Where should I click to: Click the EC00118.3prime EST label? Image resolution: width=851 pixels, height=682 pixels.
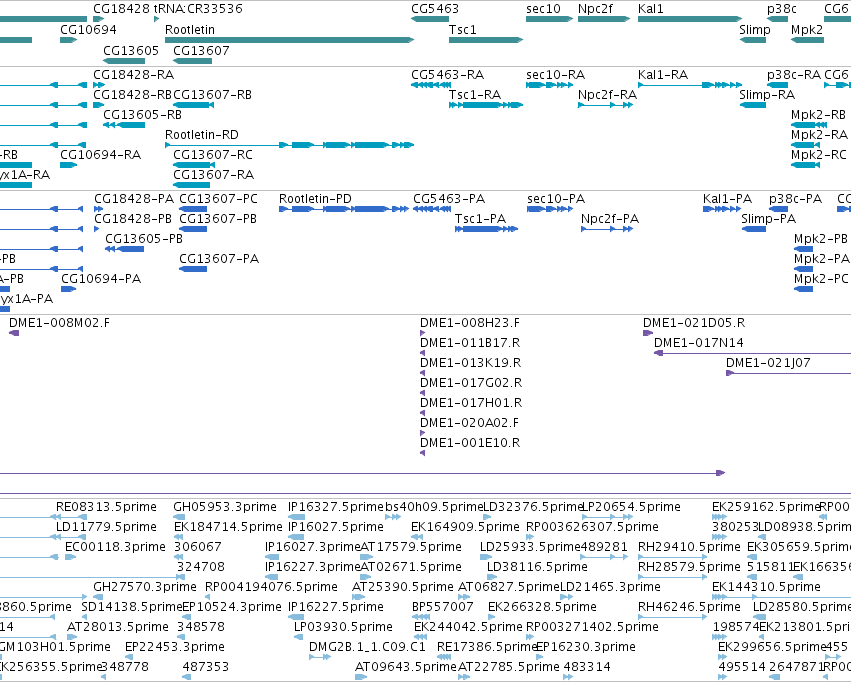pyautogui.click(x=115, y=547)
